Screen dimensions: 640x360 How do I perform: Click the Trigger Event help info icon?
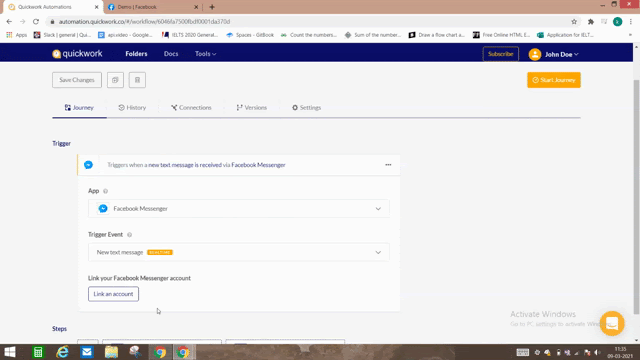(x=129, y=235)
